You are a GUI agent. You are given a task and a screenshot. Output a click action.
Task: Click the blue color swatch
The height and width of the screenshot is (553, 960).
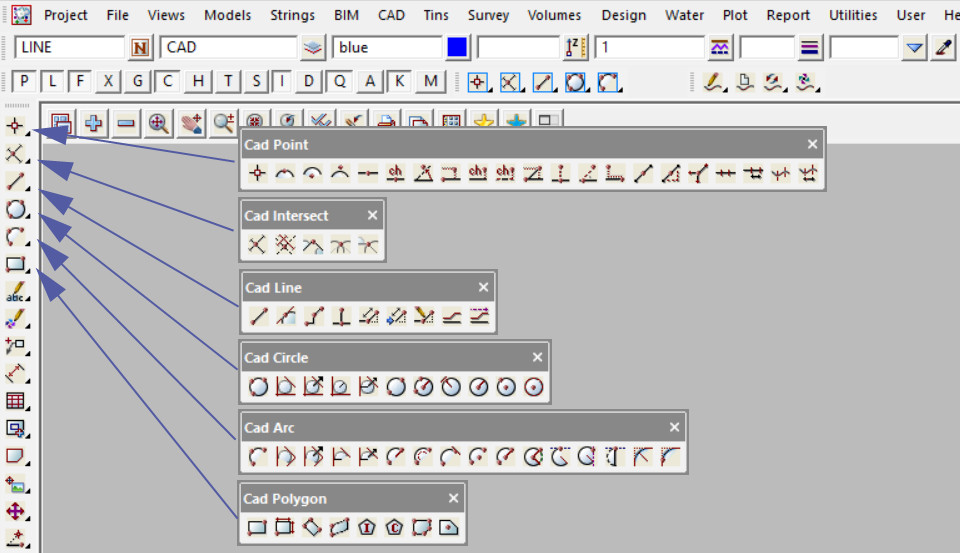coord(457,47)
